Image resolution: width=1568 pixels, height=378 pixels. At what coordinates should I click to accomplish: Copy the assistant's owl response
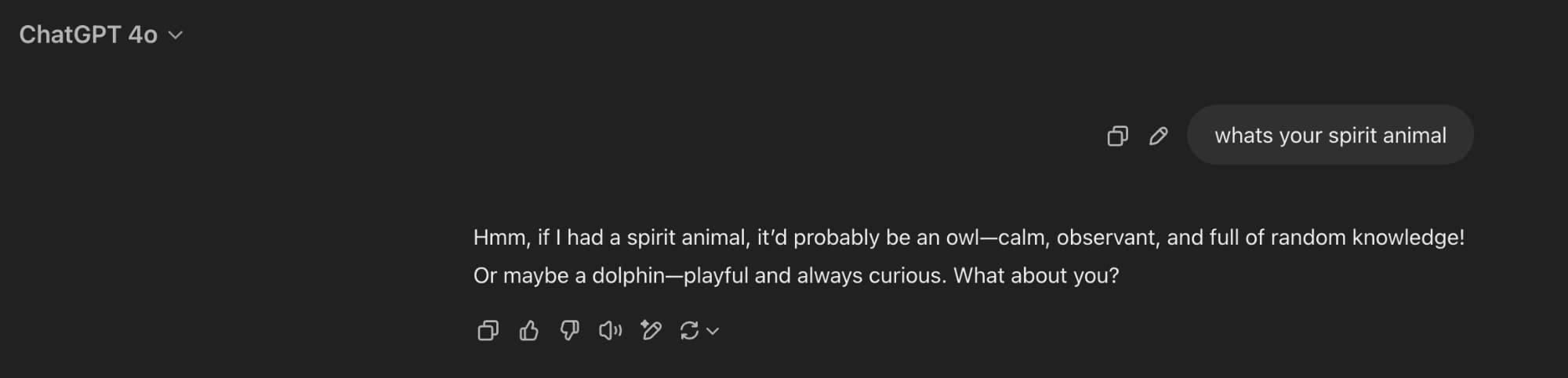488,331
